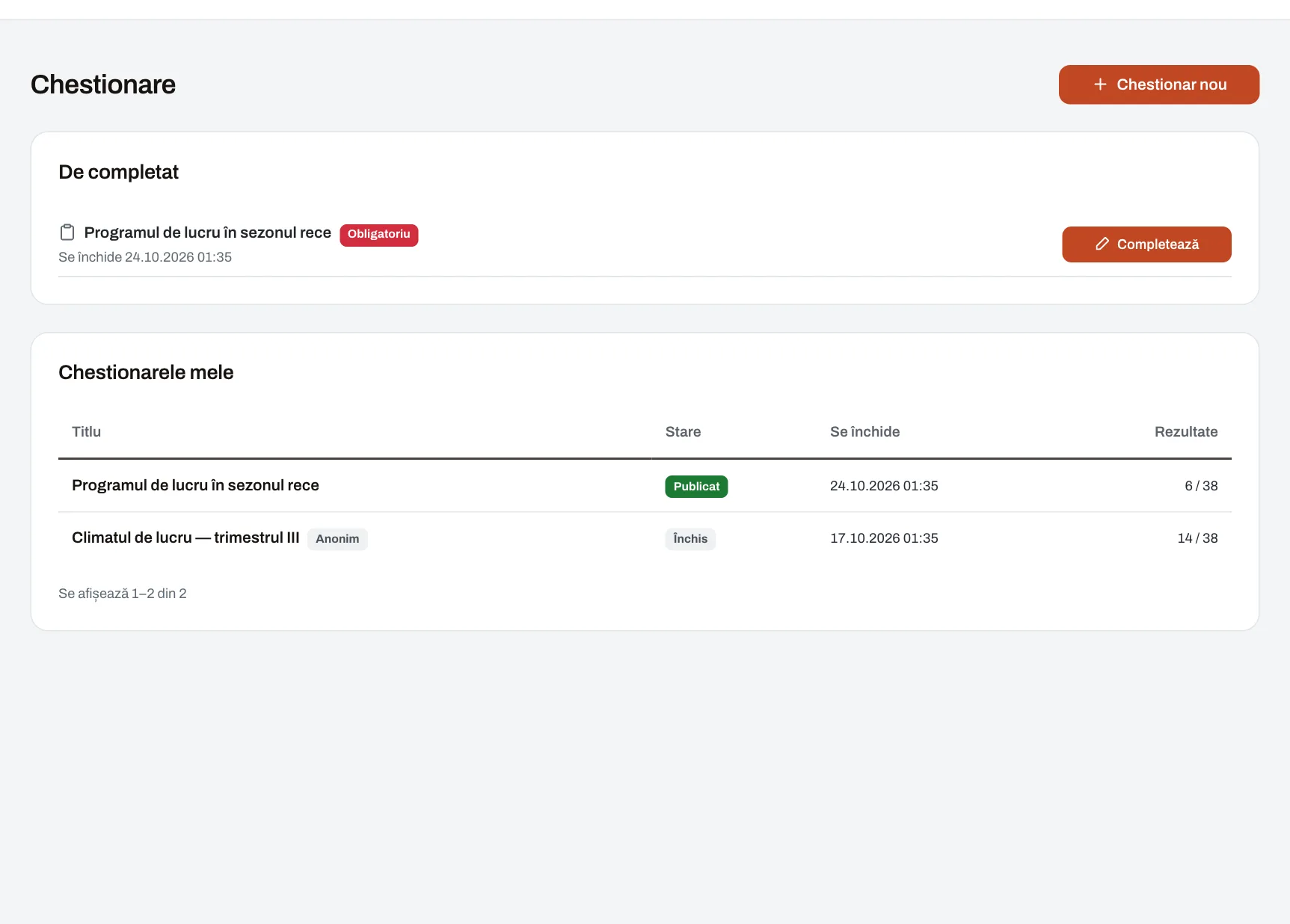Click the results value 14 / 38
The image size is (1290, 924).
click(1197, 538)
